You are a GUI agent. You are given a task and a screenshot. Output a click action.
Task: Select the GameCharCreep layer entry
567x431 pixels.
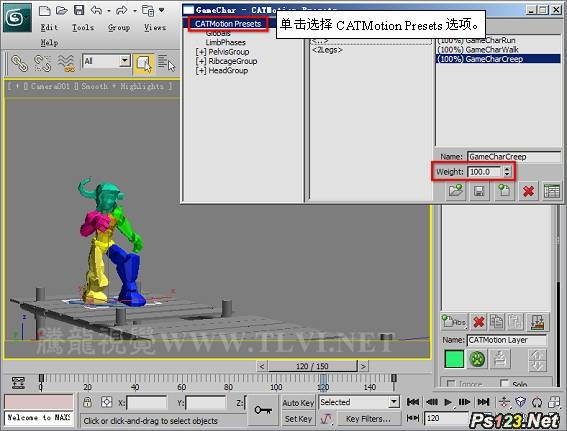point(499,59)
